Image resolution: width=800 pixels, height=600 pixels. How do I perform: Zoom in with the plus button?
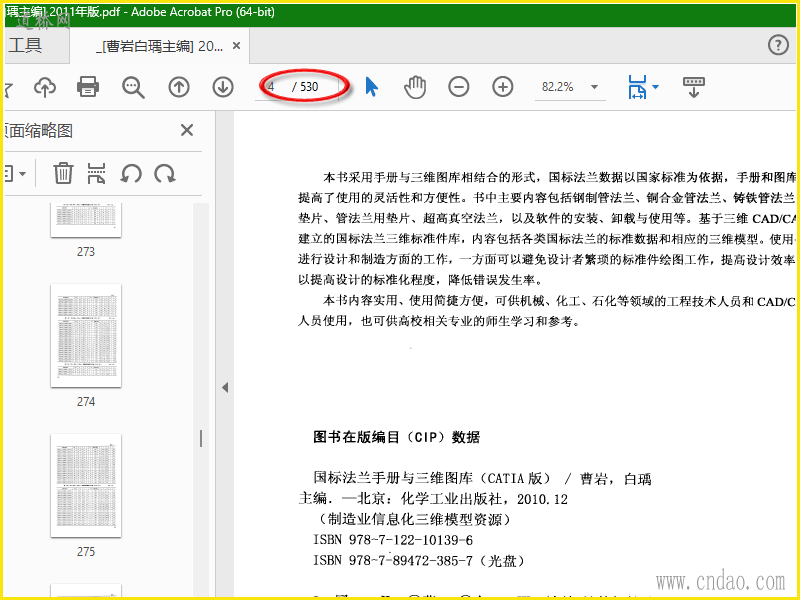point(503,87)
